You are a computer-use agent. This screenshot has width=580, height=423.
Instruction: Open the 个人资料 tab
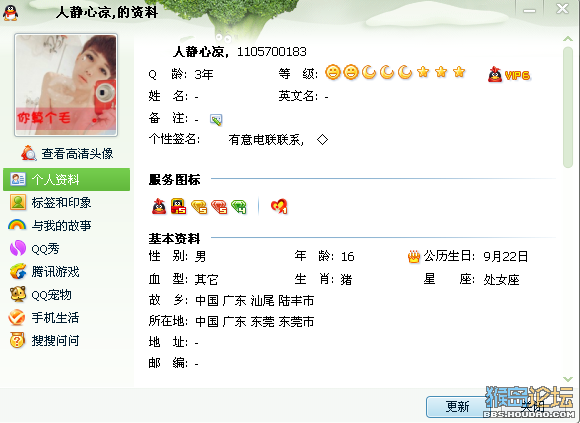click(x=67, y=180)
